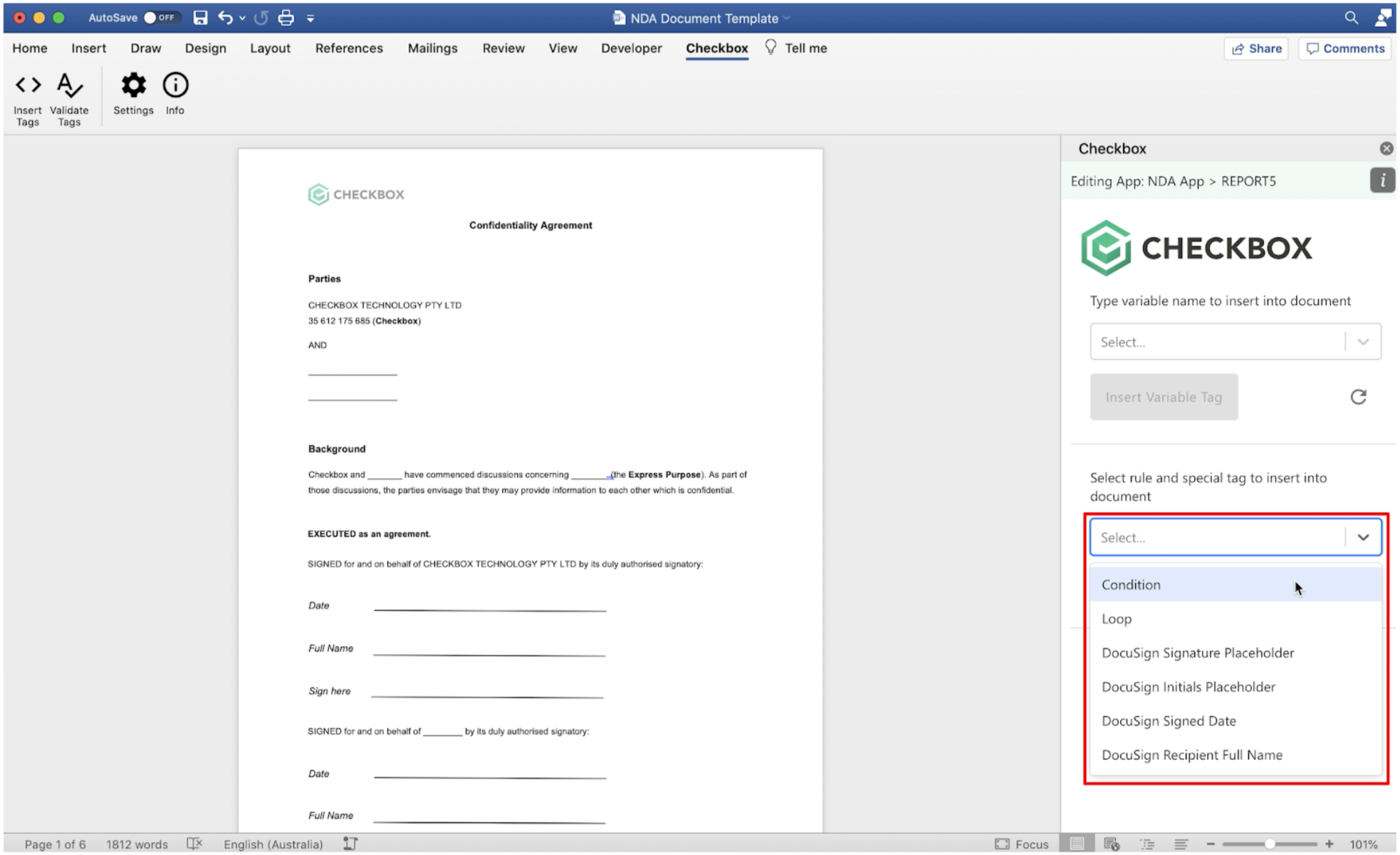Open Customize Quick Access Toolbar arrow
This screenshot has height=855, width=1400.
(310, 19)
